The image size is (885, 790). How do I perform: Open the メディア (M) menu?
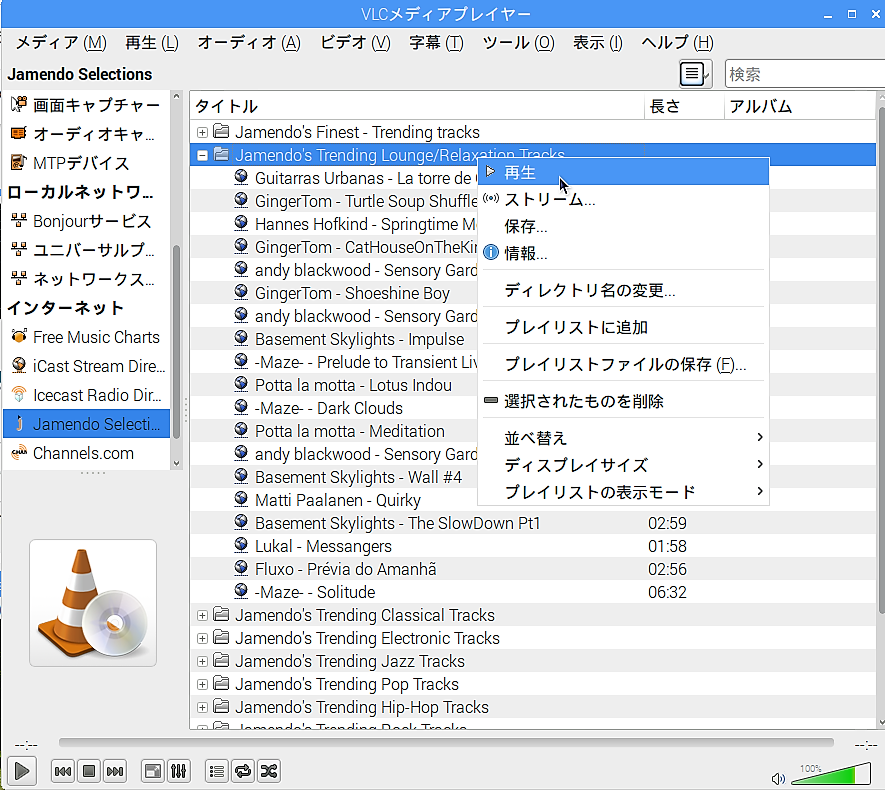coord(61,42)
